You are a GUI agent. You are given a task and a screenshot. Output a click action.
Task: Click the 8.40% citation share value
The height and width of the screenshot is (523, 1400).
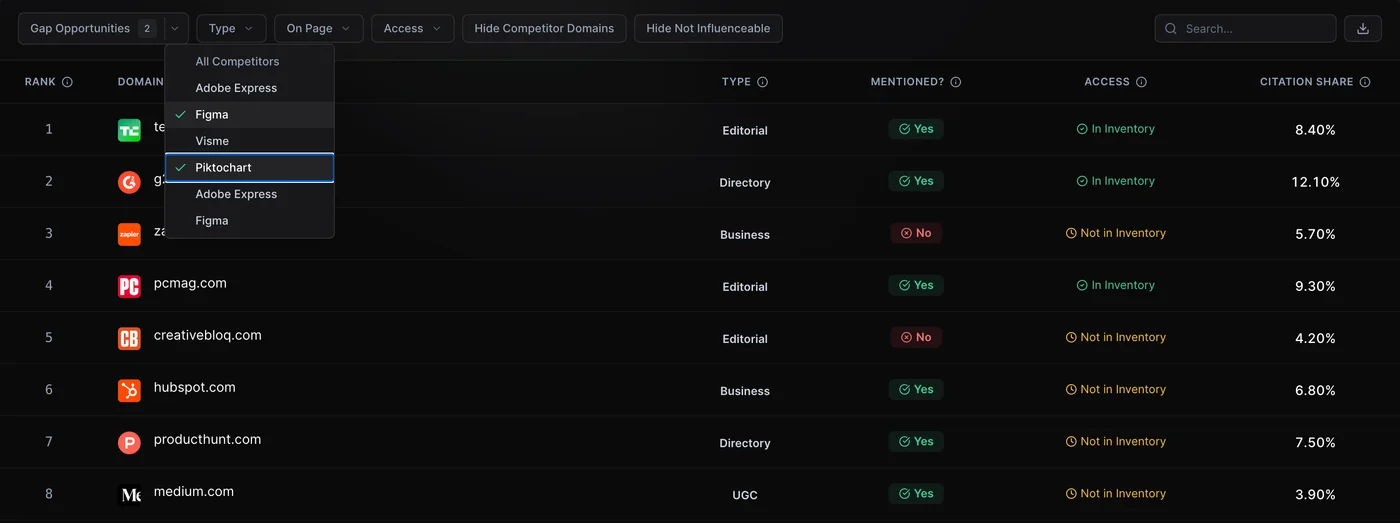point(1315,130)
